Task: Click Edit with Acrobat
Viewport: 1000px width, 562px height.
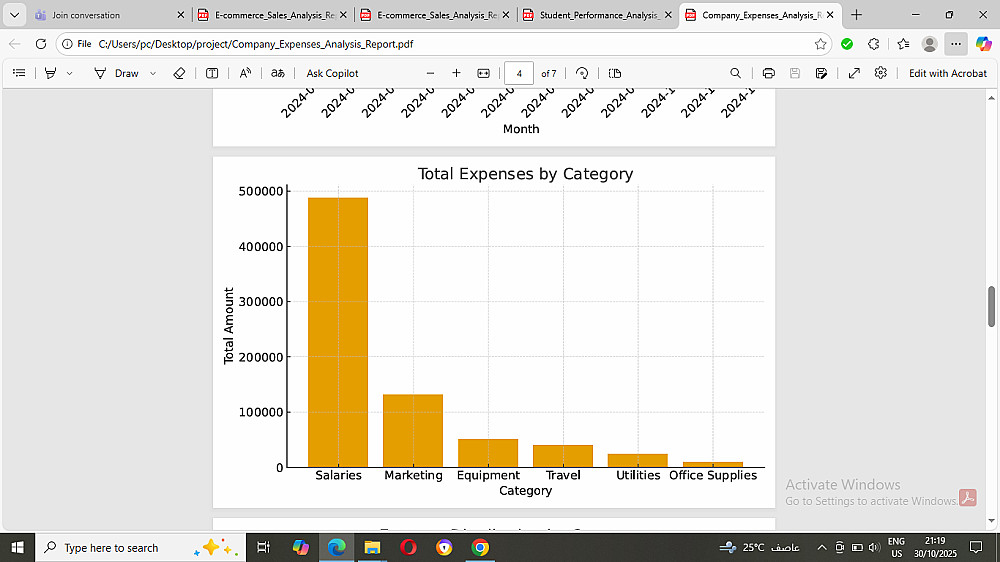Action: pyautogui.click(x=948, y=73)
